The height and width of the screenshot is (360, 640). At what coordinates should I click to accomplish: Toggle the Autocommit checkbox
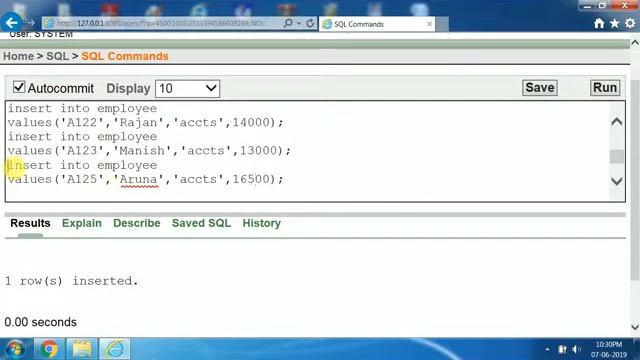pyautogui.click(x=19, y=87)
